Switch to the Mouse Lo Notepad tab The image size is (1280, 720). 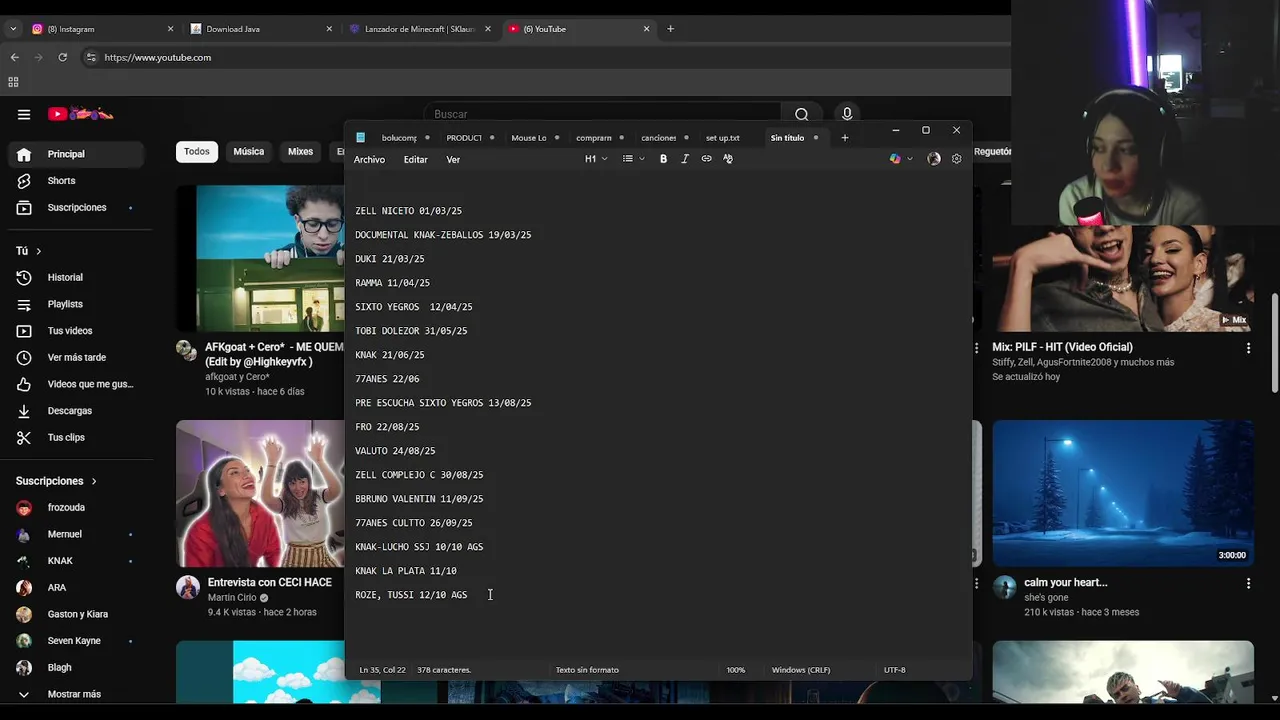pos(530,138)
